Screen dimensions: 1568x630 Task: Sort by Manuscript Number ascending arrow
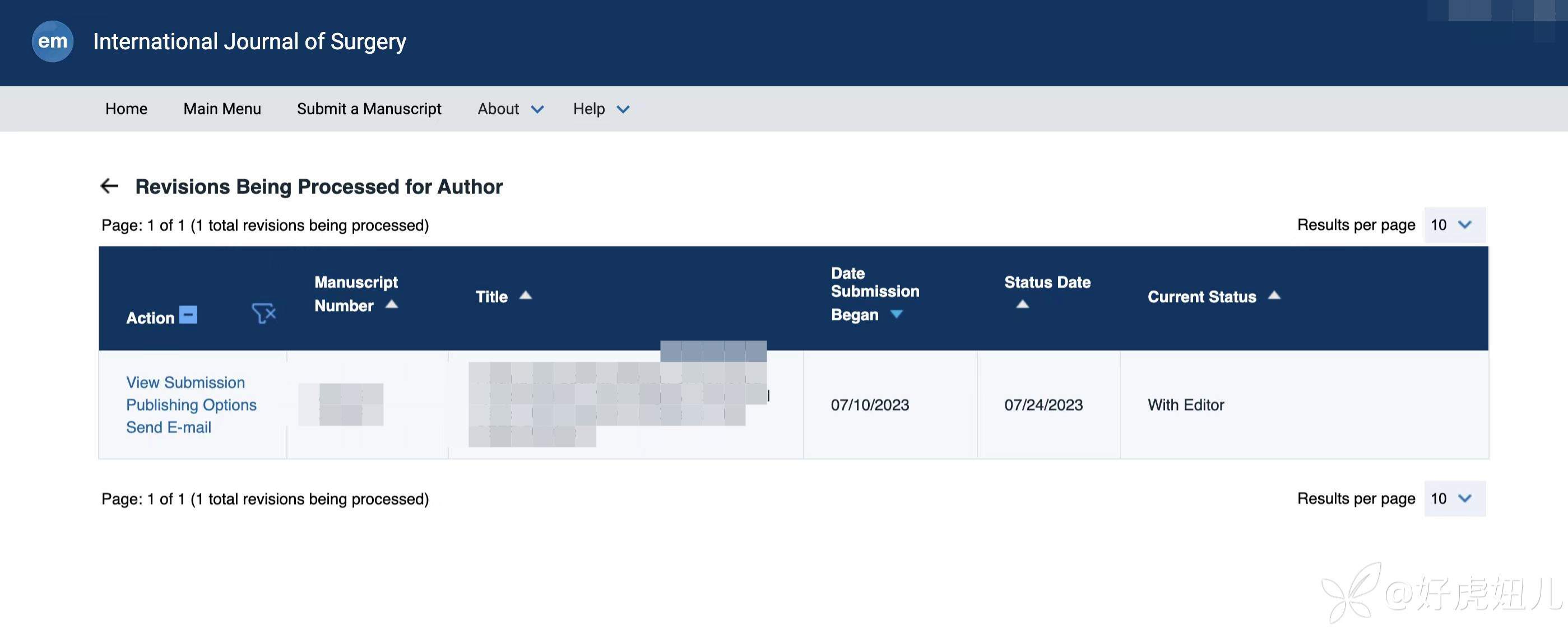[x=392, y=305]
